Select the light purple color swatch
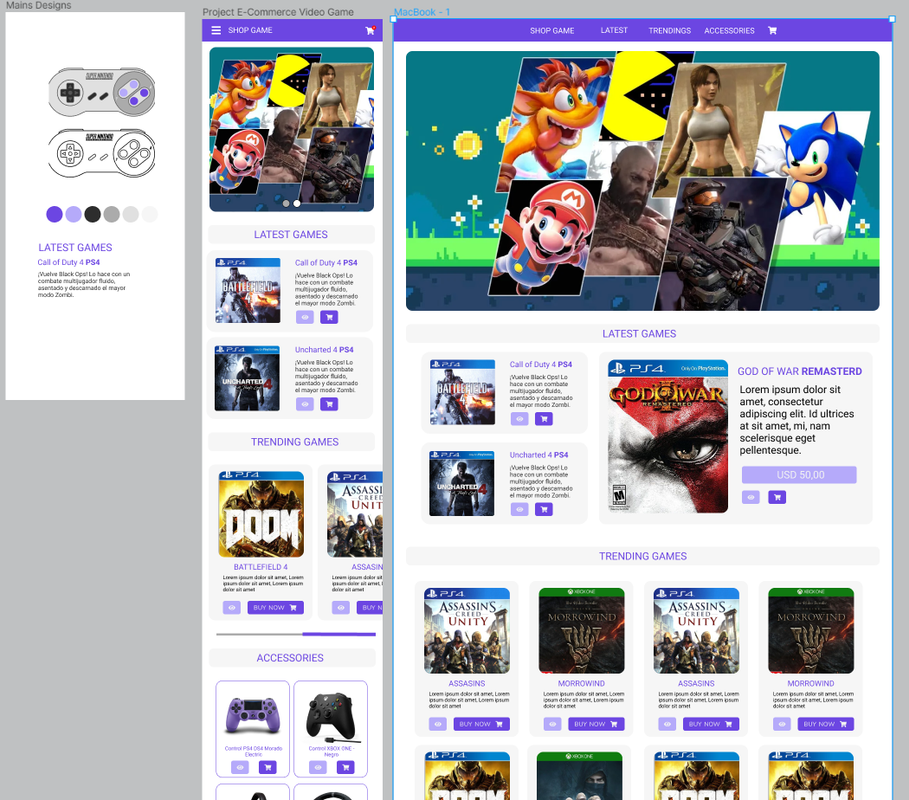909x800 pixels. (x=74, y=214)
